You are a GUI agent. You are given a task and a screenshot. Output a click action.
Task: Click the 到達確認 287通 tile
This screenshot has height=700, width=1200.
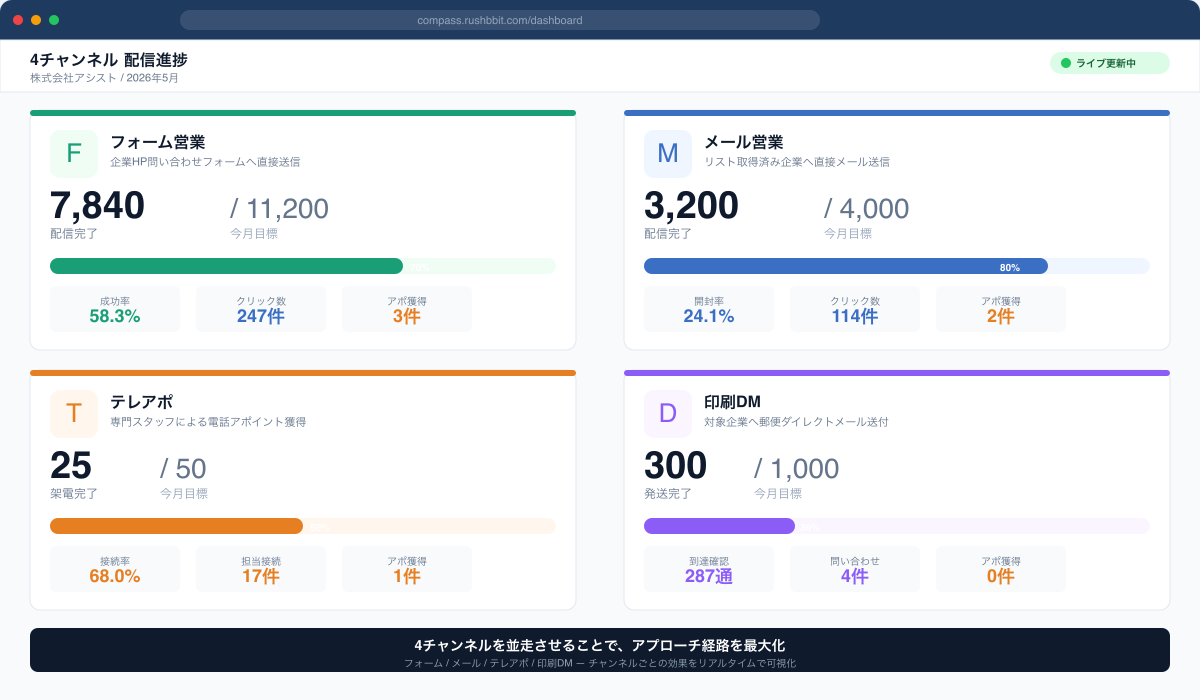pos(709,569)
